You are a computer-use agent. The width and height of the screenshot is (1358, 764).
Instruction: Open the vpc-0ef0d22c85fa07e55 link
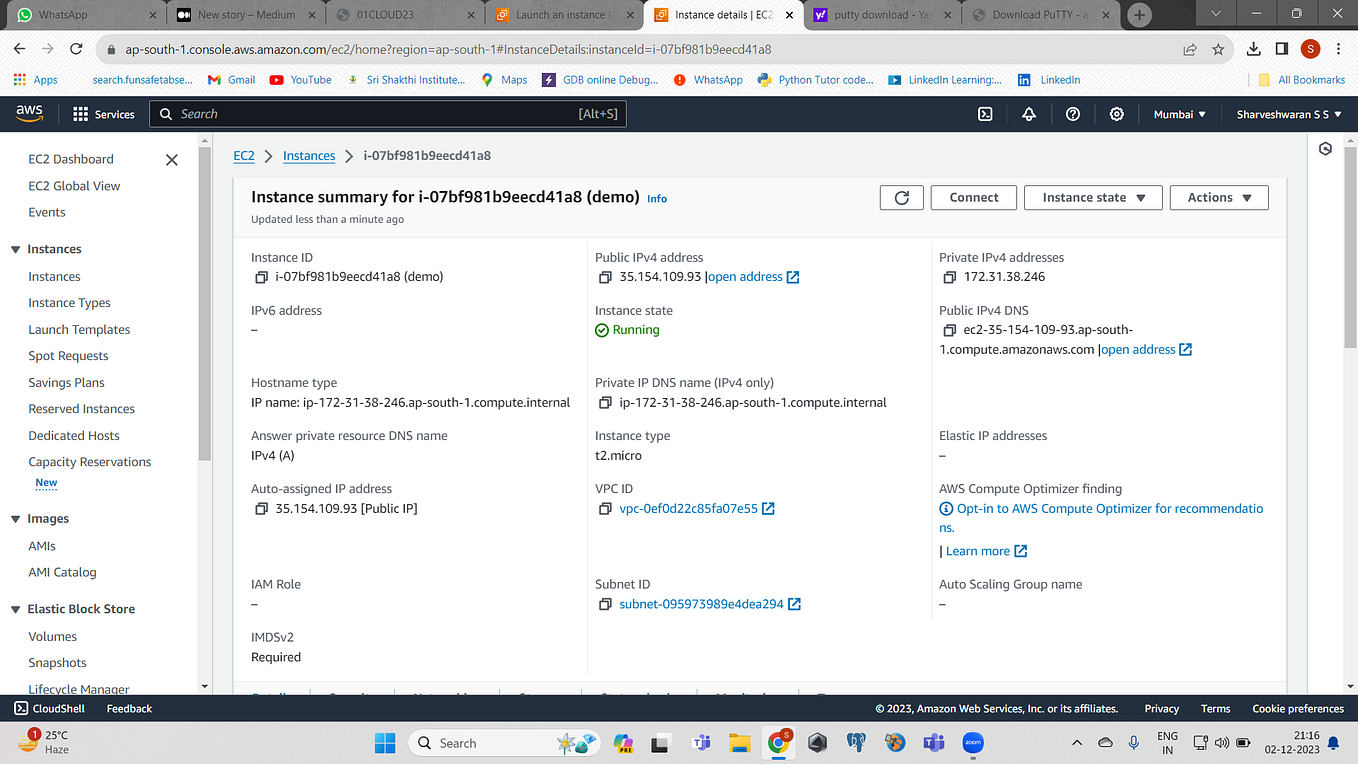[x=689, y=508]
